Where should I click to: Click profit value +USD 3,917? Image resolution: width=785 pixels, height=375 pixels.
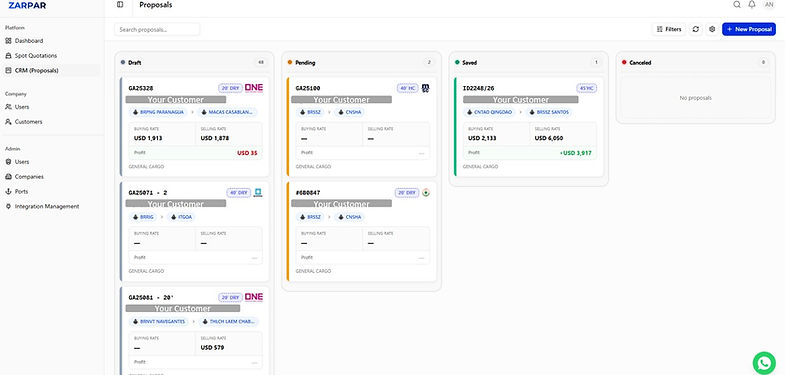[576, 153]
